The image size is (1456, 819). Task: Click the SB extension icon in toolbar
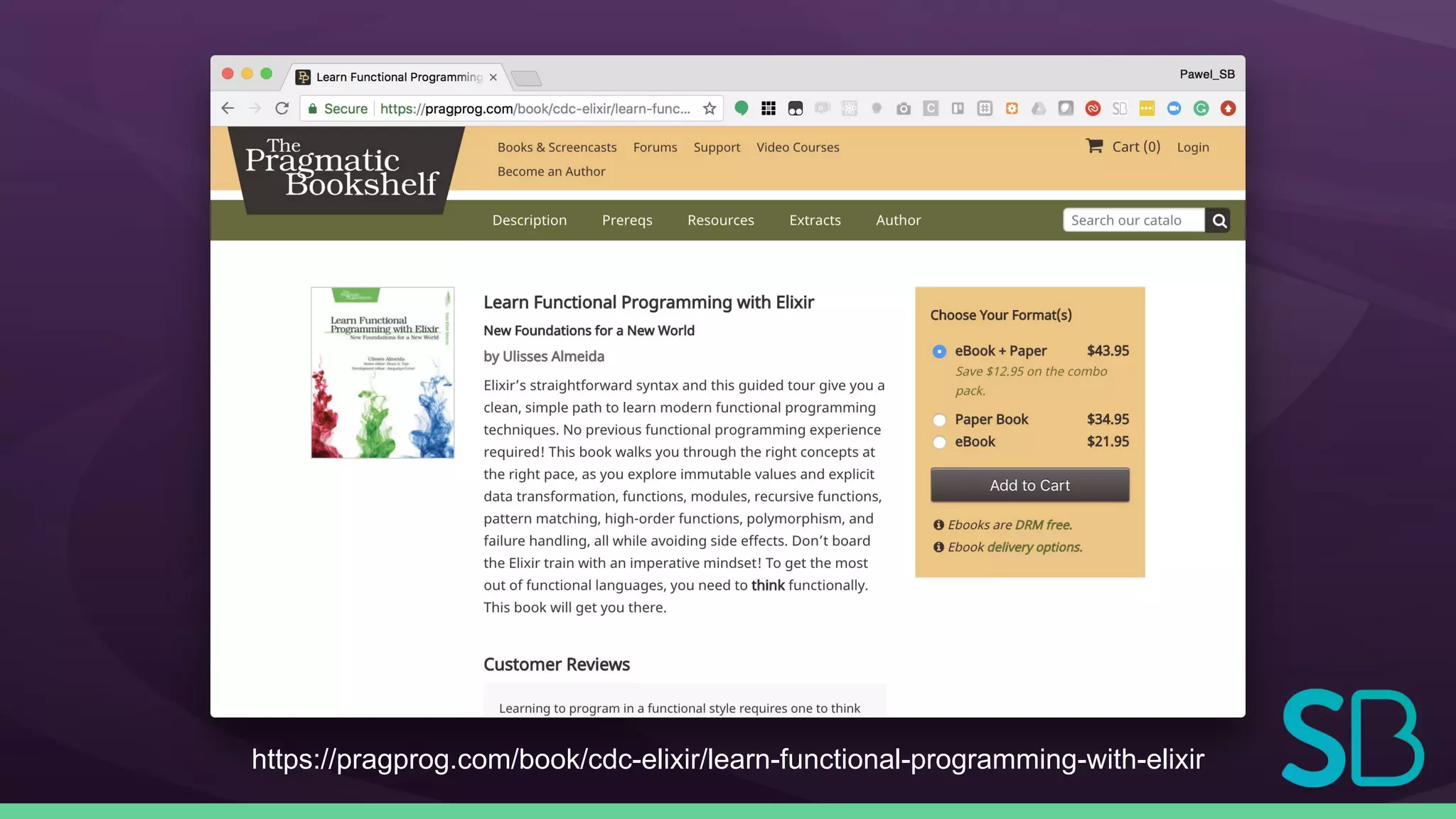pyautogui.click(x=1120, y=108)
